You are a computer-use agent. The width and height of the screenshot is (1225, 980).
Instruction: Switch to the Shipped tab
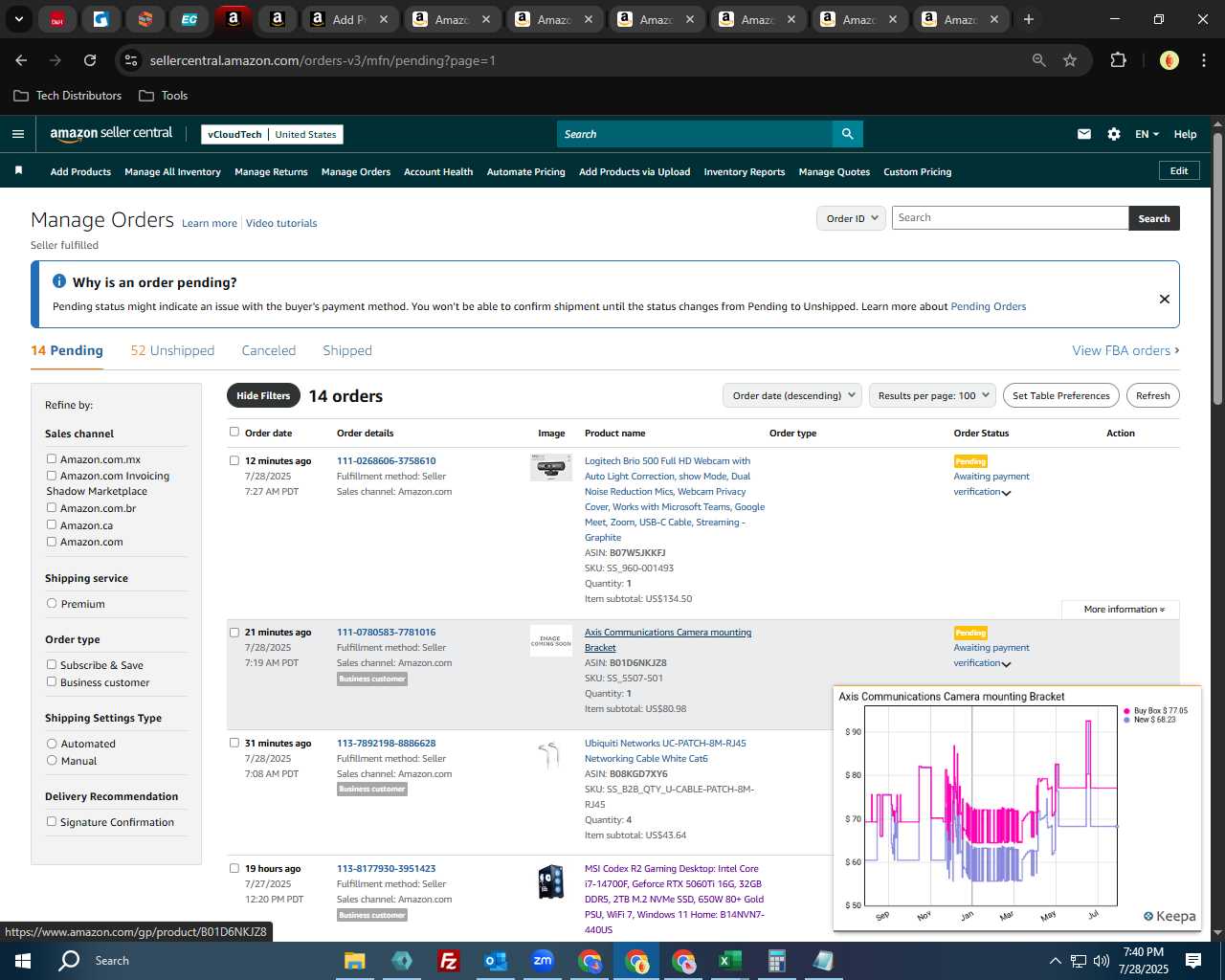click(x=347, y=350)
